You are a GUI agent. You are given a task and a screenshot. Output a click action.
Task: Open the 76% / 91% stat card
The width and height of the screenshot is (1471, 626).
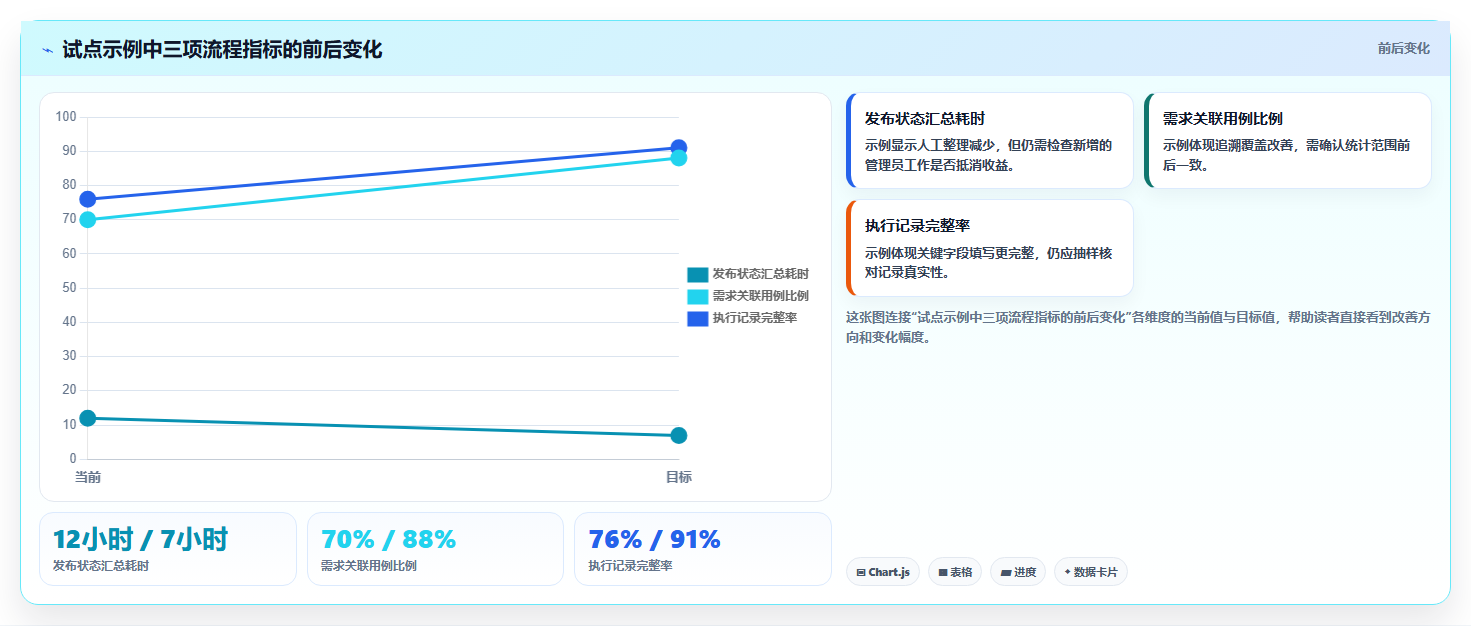(x=703, y=549)
